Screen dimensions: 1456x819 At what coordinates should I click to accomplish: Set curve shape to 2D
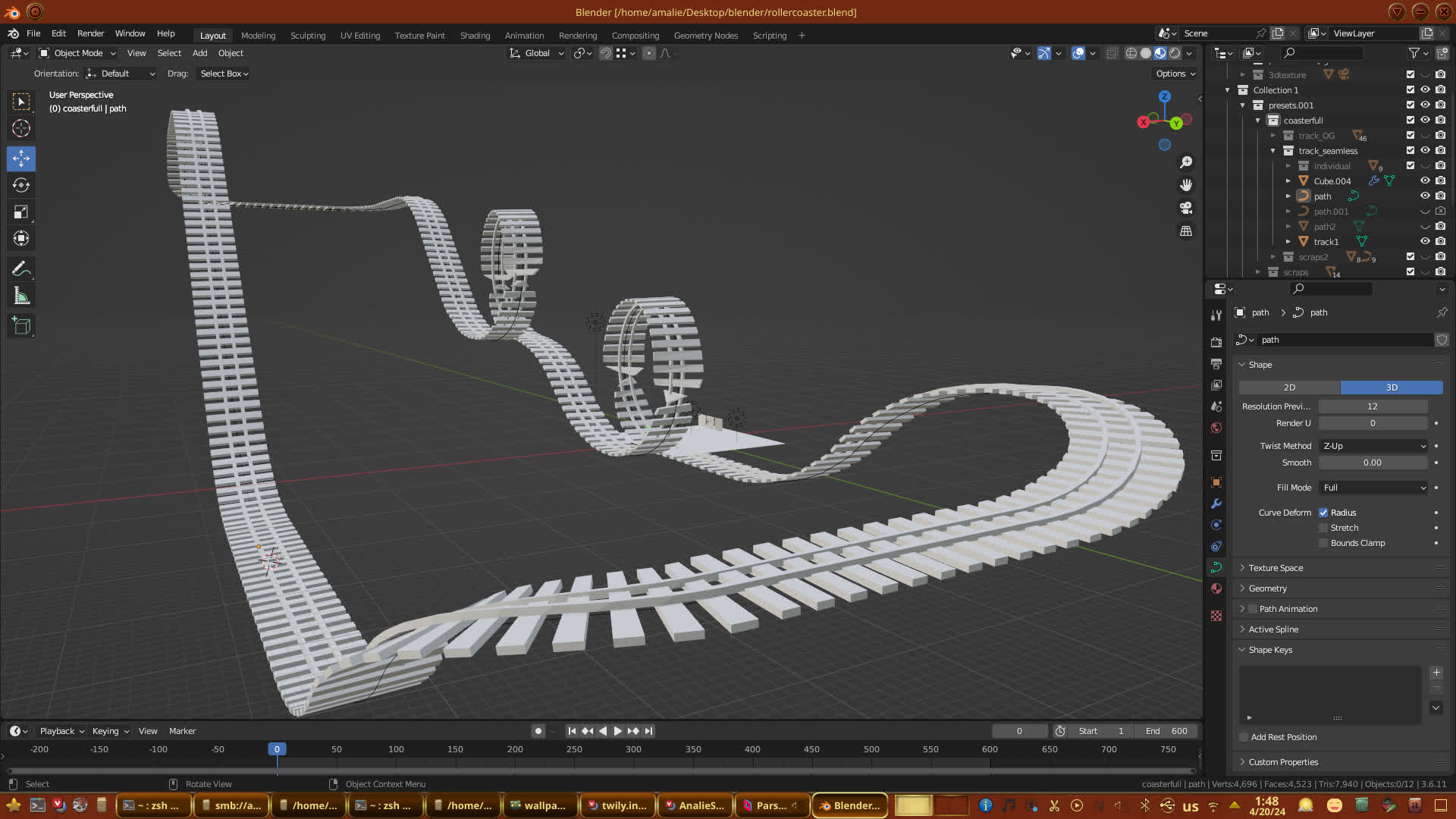(x=1289, y=388)
